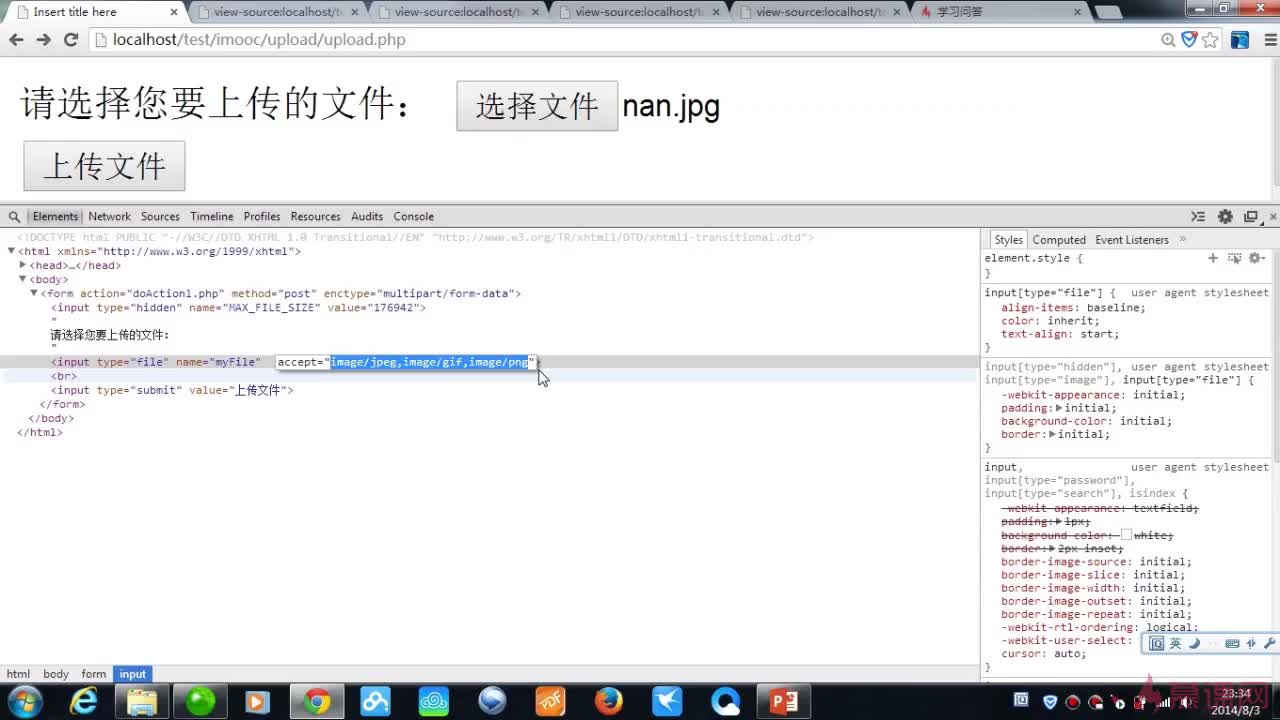Collapse the html root node arrow
The width and height of the screenshot is (1280, 720).
[x=11, y=252]
